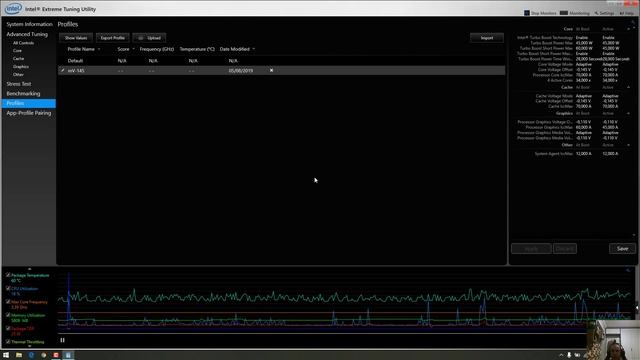Click the Frequency (GHz) column header

pyautogui.click(x=157, y=49)
